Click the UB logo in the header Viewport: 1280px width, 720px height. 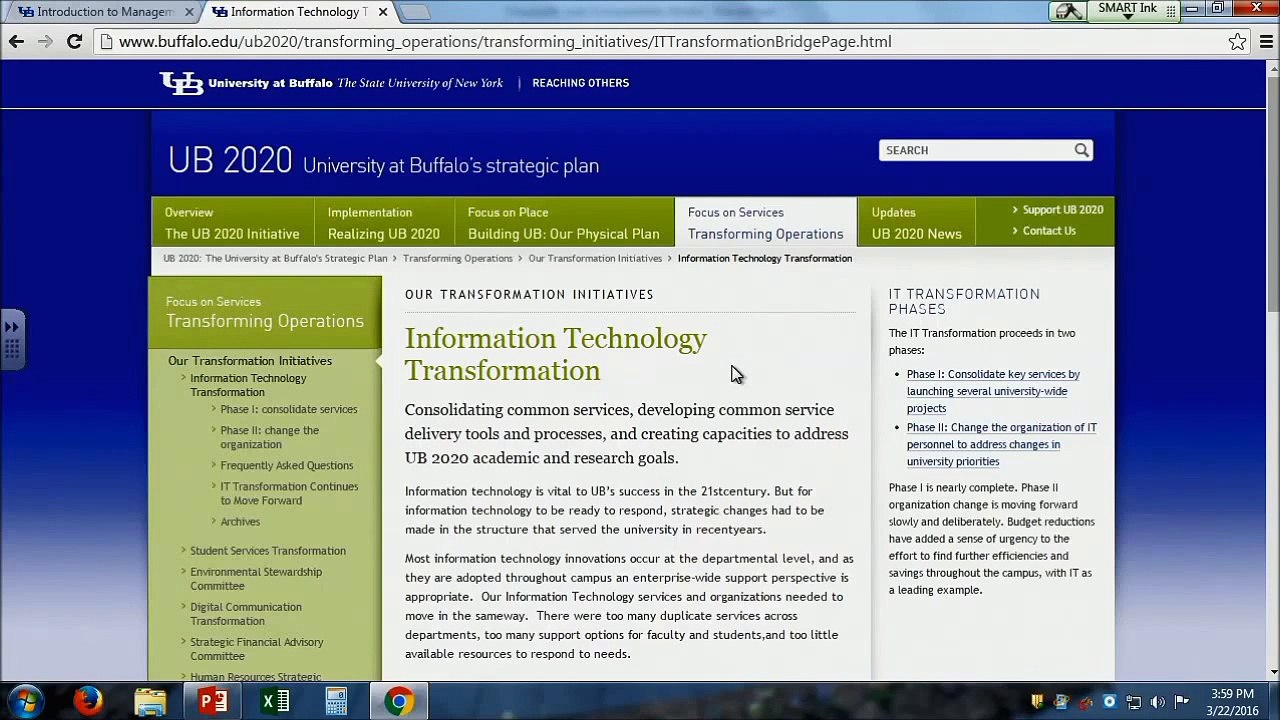coord(181,83)
